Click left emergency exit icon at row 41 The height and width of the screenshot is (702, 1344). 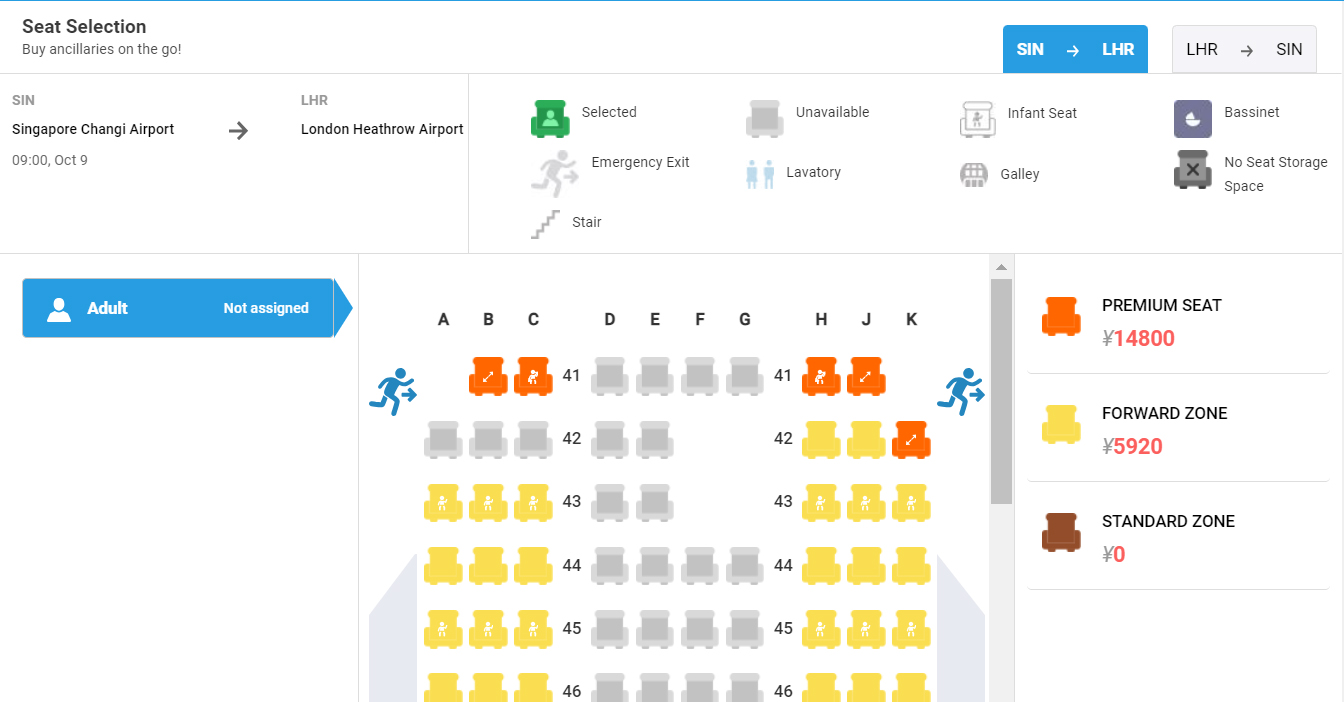(x=393, y=392)
